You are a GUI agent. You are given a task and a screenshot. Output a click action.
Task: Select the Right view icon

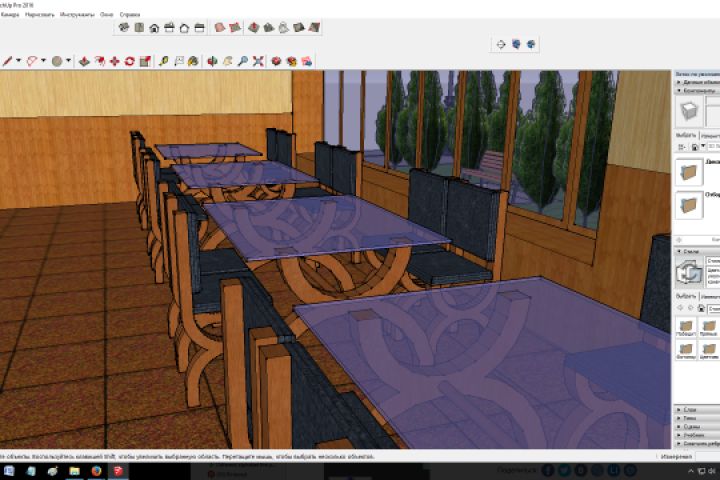169,28
